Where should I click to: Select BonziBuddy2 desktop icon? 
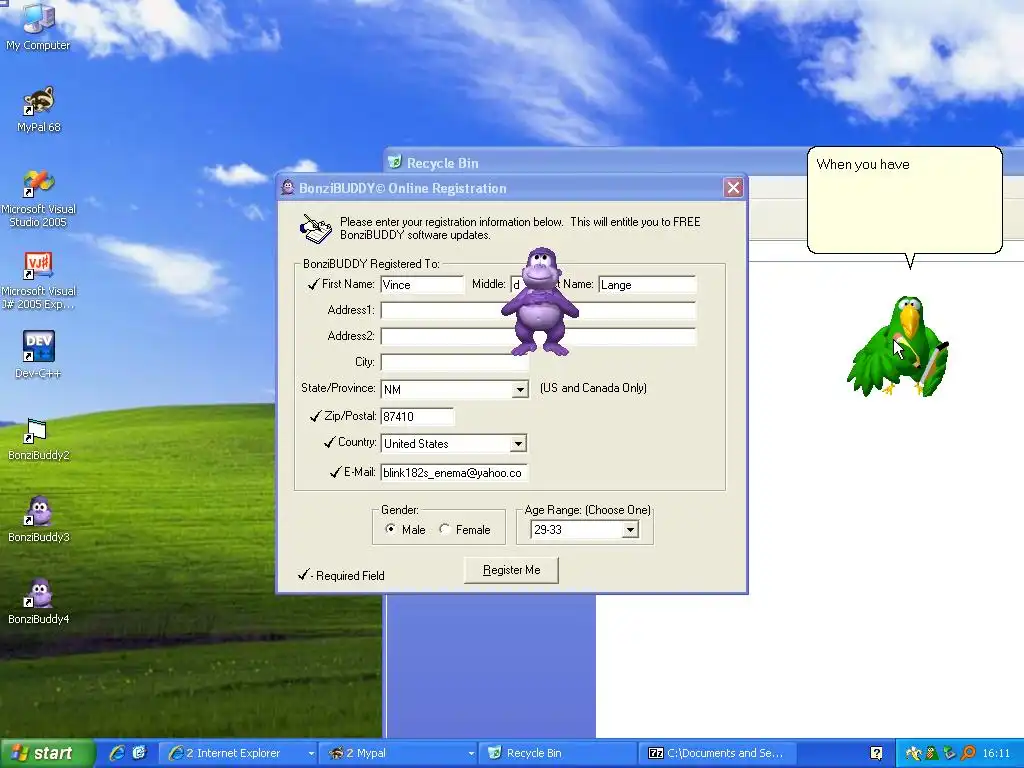click(39, 439)
